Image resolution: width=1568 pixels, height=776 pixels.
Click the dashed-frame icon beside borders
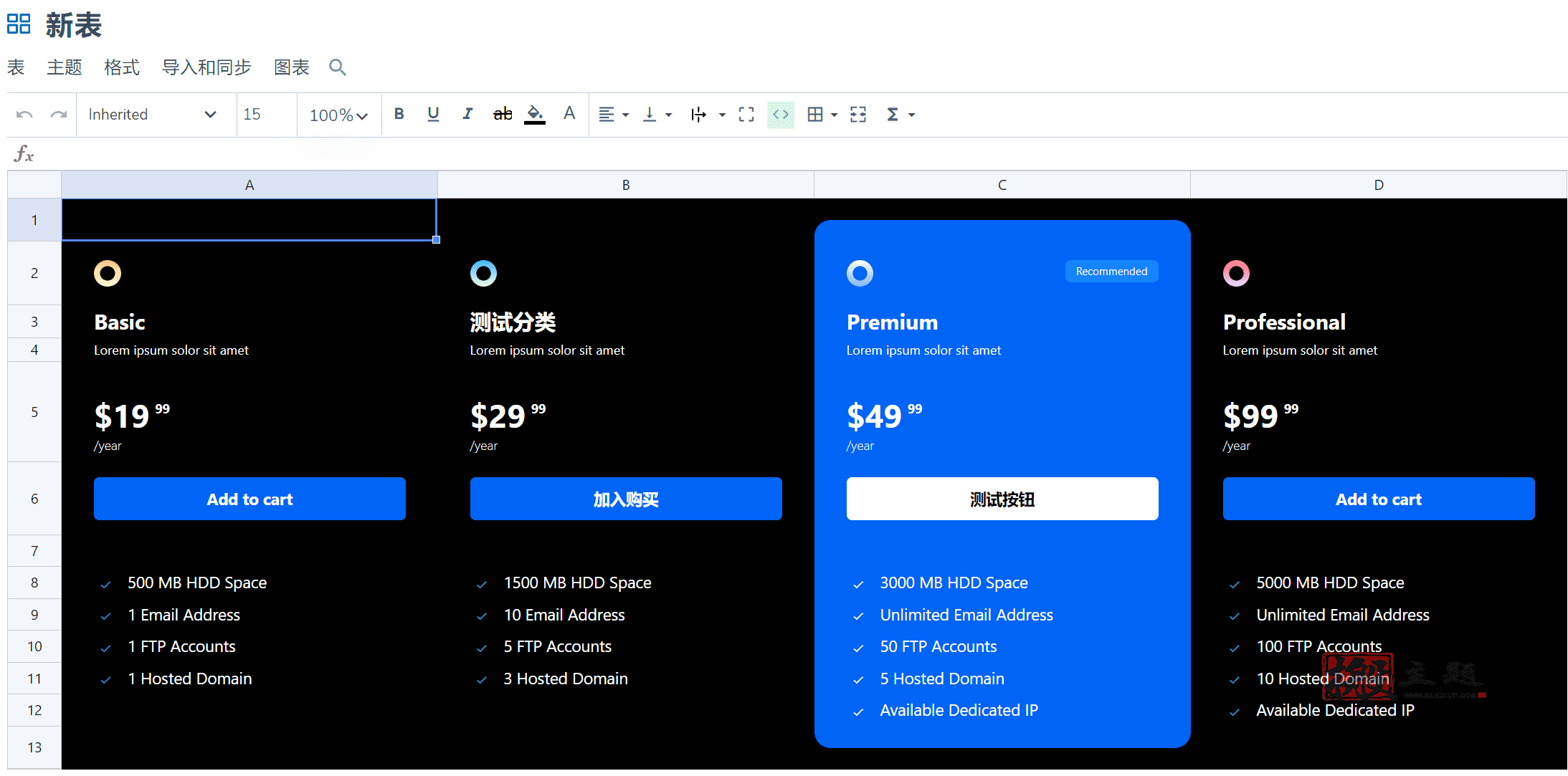858,115
